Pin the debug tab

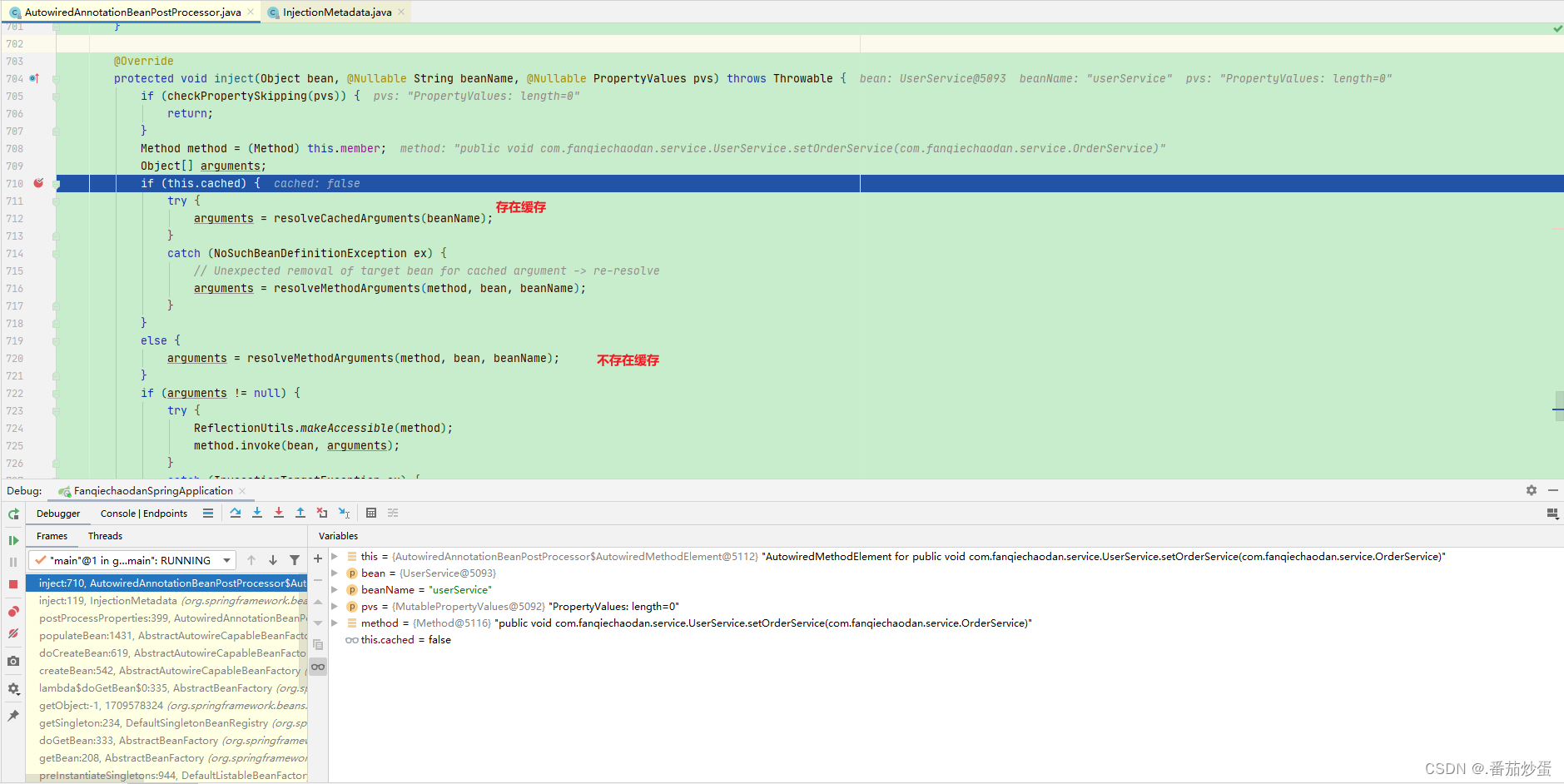pyautogui.click(x=13, y=716)
